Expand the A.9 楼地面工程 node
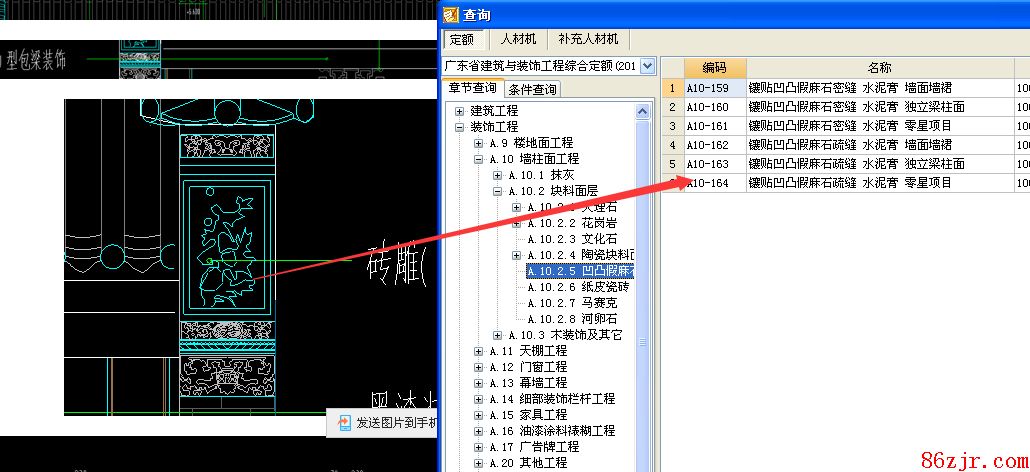The height and width of the screenshot is (472, 1030). tap(479, 143)
